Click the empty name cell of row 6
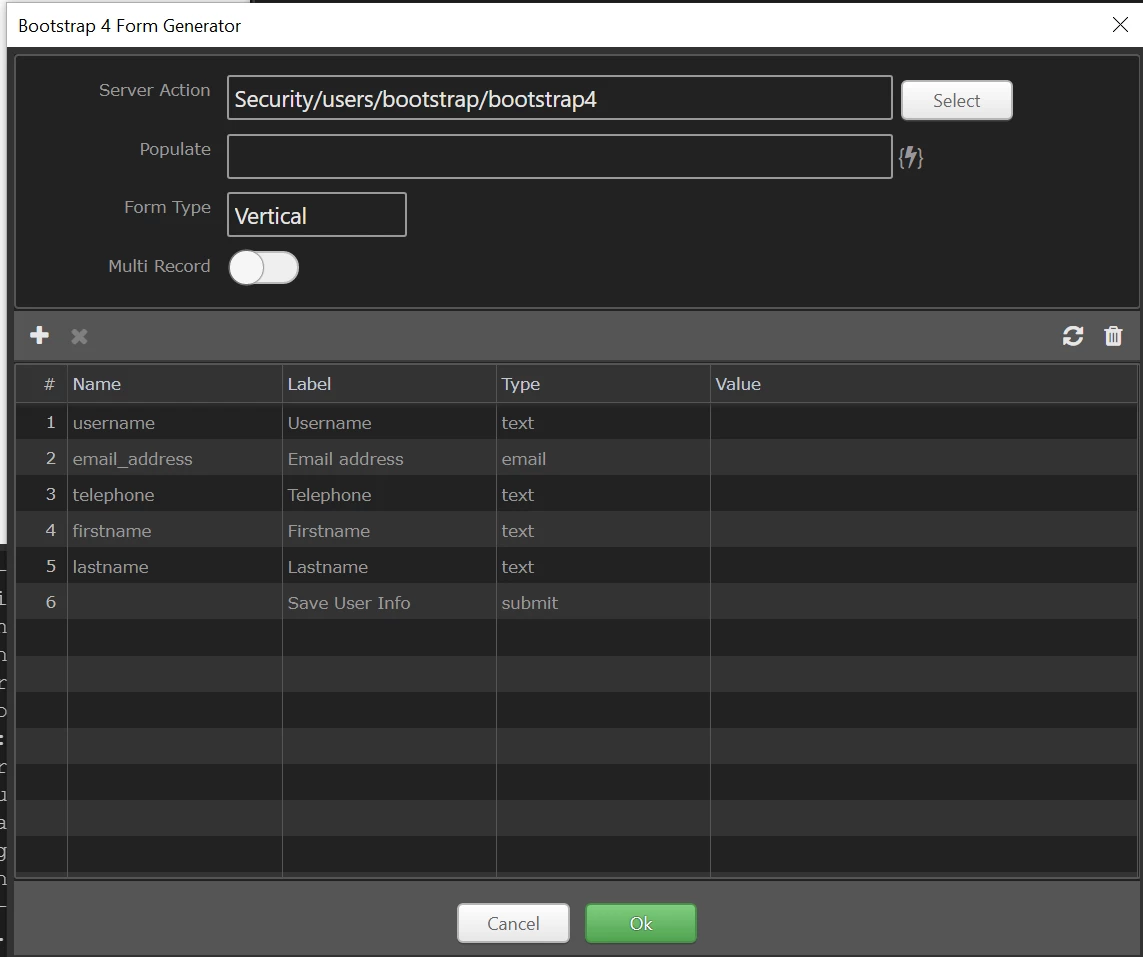 click(x=174, y=602)
